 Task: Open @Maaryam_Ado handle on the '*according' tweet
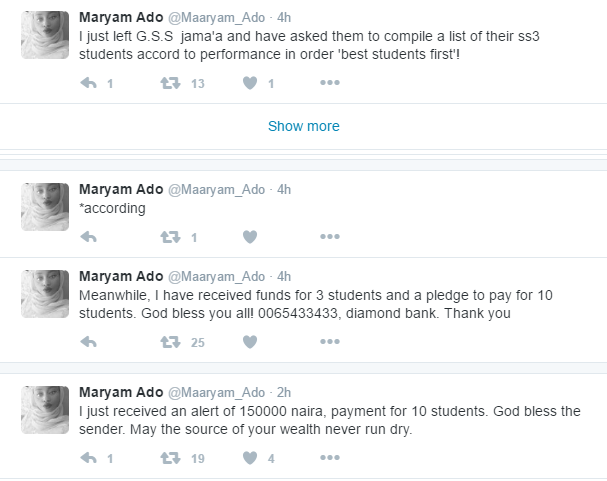click(216, 190)
